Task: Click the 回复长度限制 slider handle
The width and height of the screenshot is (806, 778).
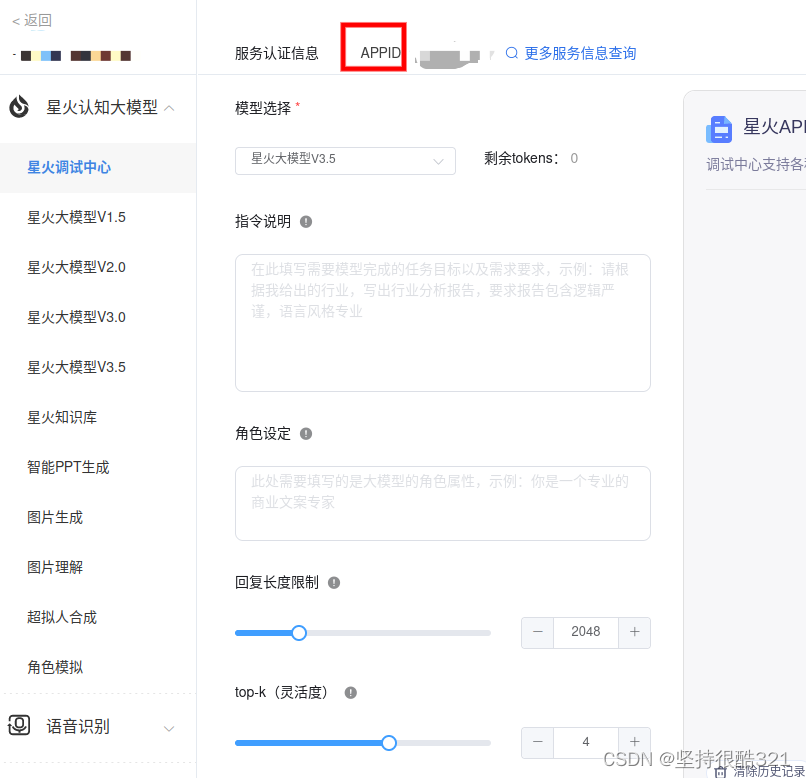Action: pos(299,633)
